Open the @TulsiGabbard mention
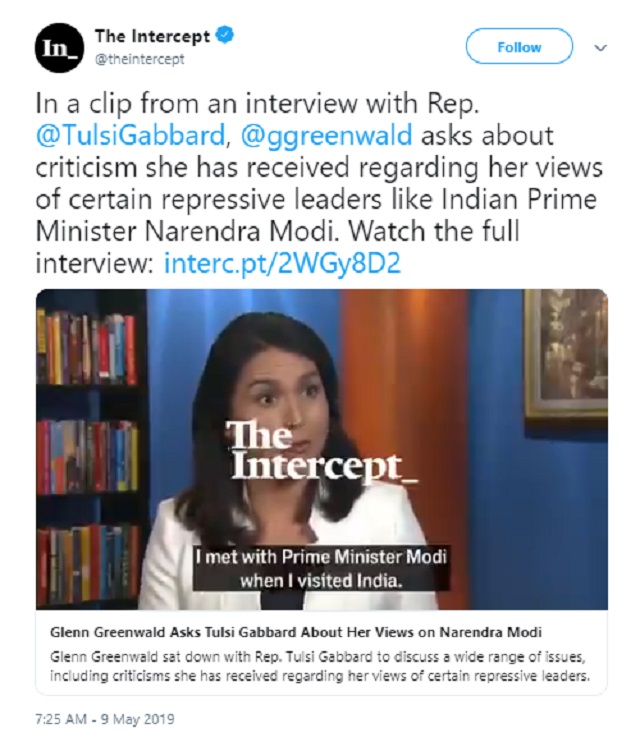The image size is (640, 737). (x=130, y=136)
